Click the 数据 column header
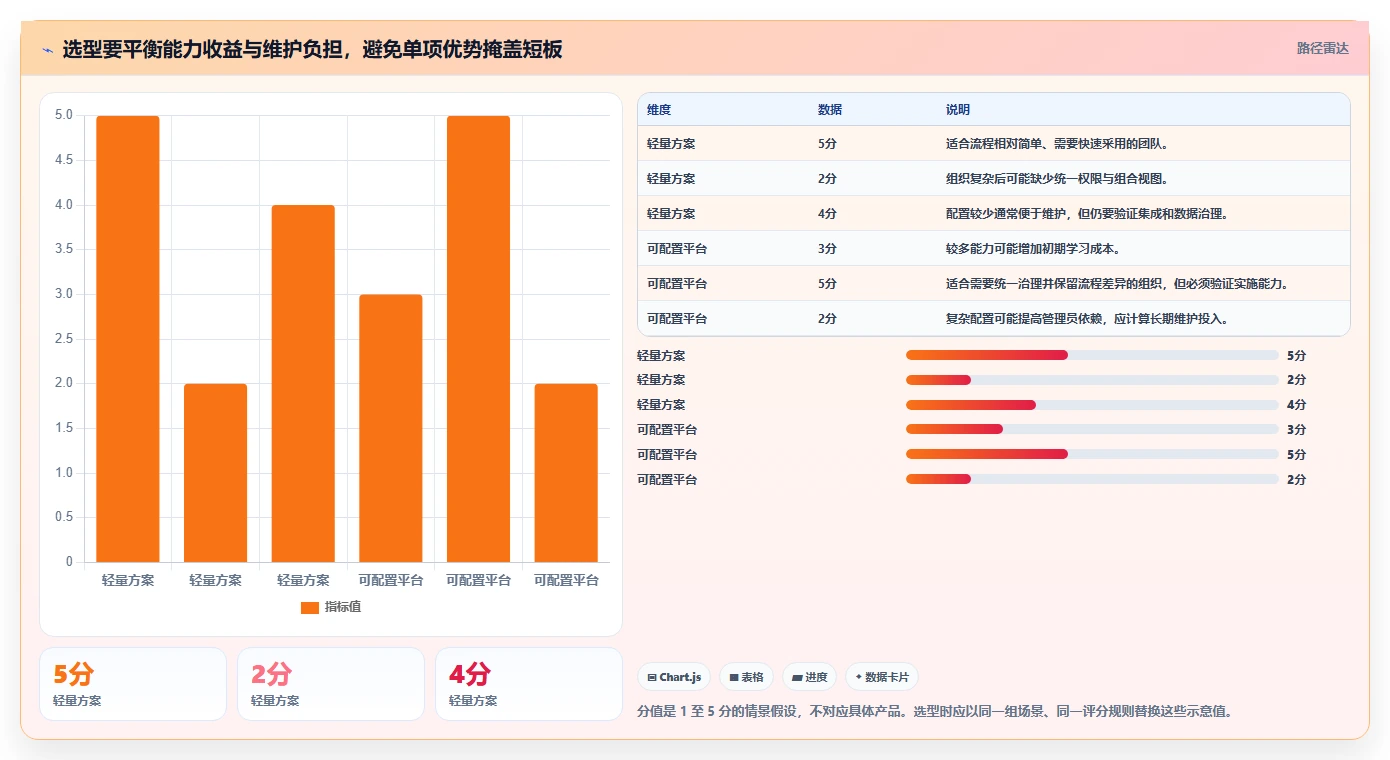This screenshot has width=1390, height=760. [x=830, y=110]
